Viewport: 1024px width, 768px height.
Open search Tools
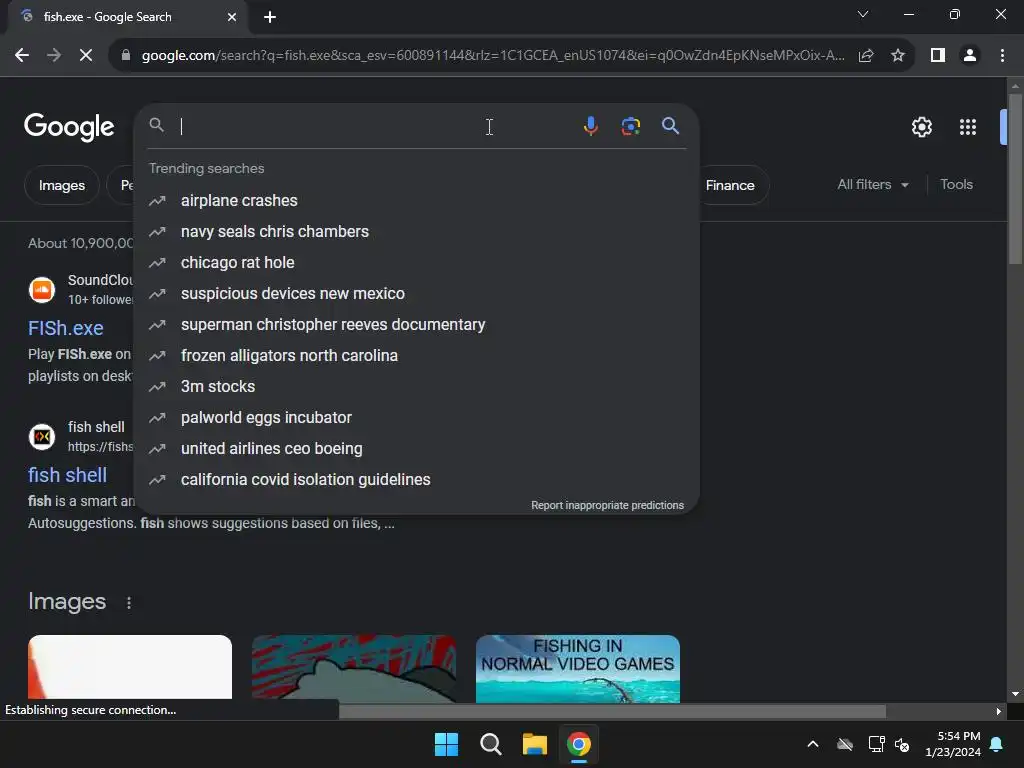coord(956,185)
